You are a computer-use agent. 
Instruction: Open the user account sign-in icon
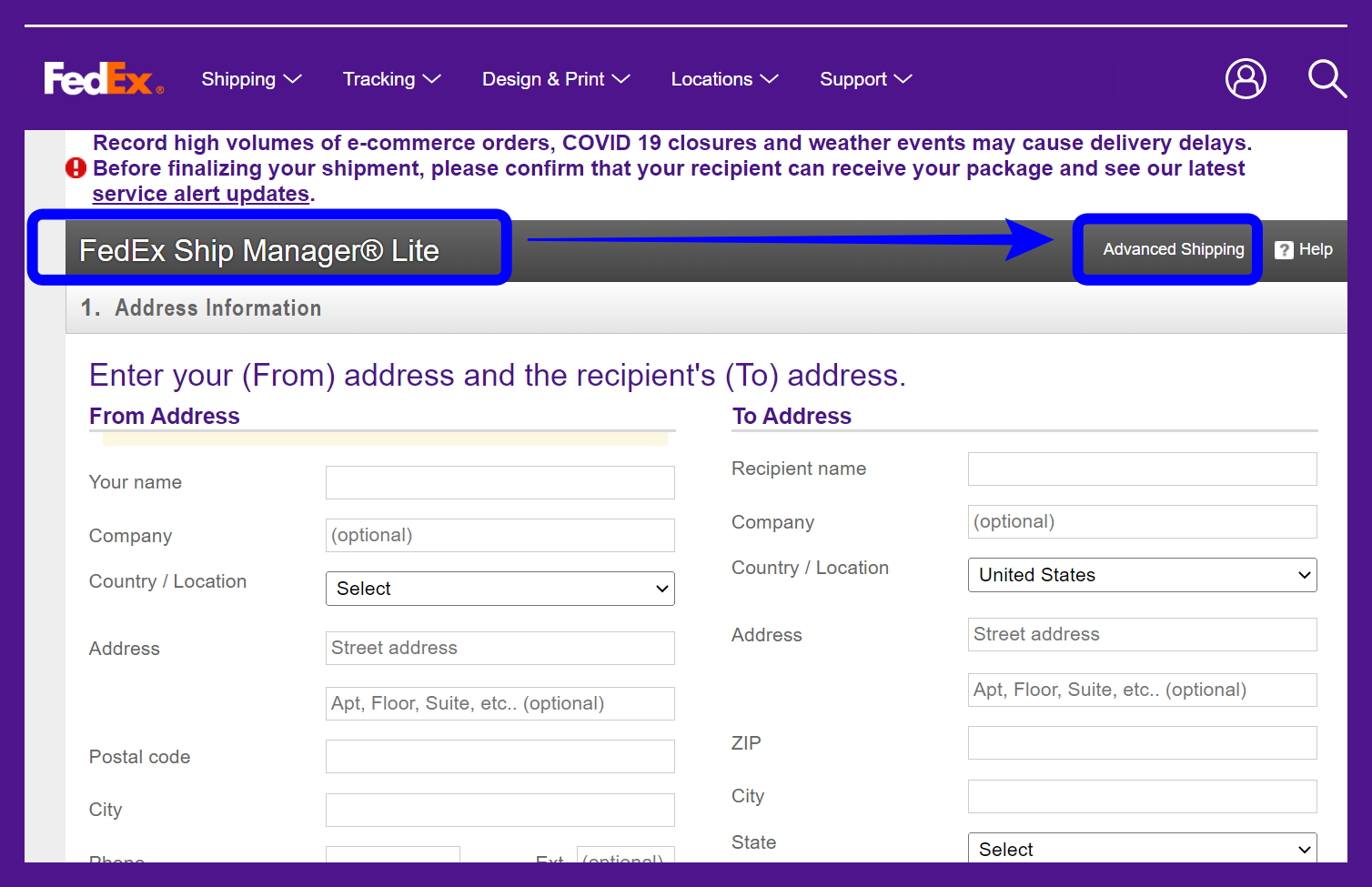1246,79
